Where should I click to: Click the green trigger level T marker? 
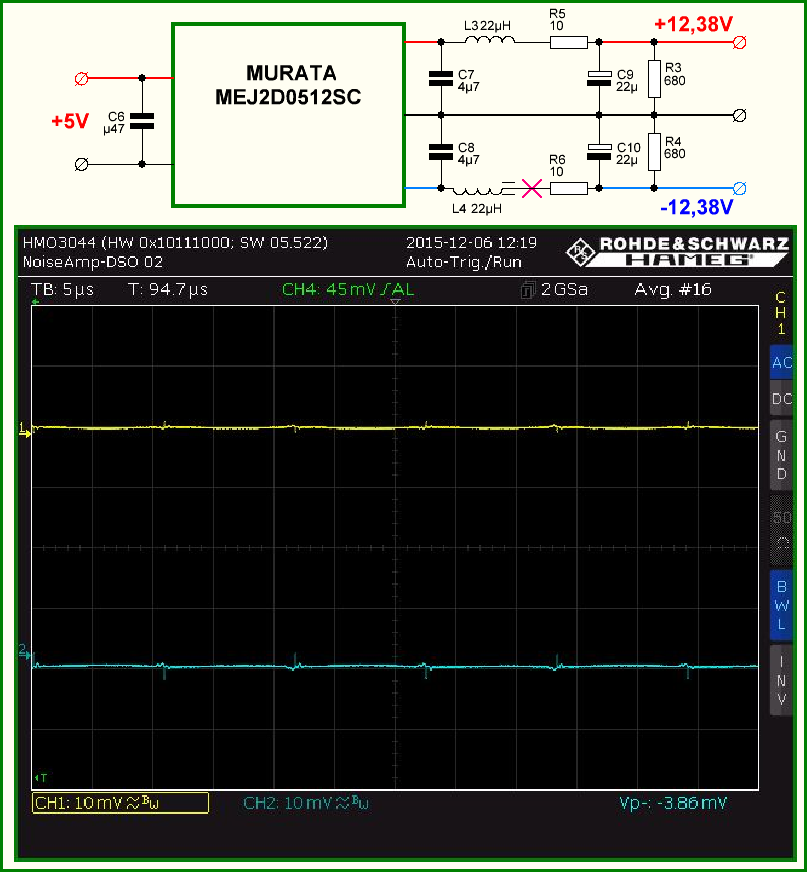point(41,778)
